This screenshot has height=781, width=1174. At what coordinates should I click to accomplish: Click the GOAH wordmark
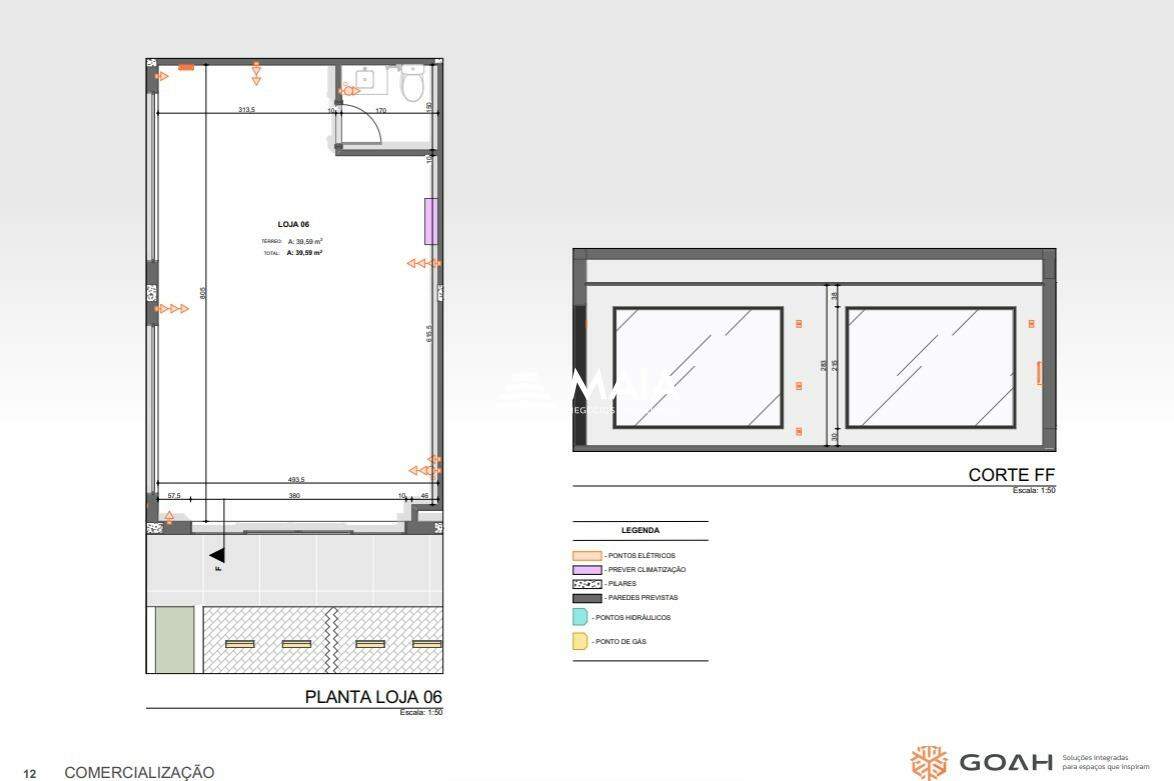point(1006,763)
